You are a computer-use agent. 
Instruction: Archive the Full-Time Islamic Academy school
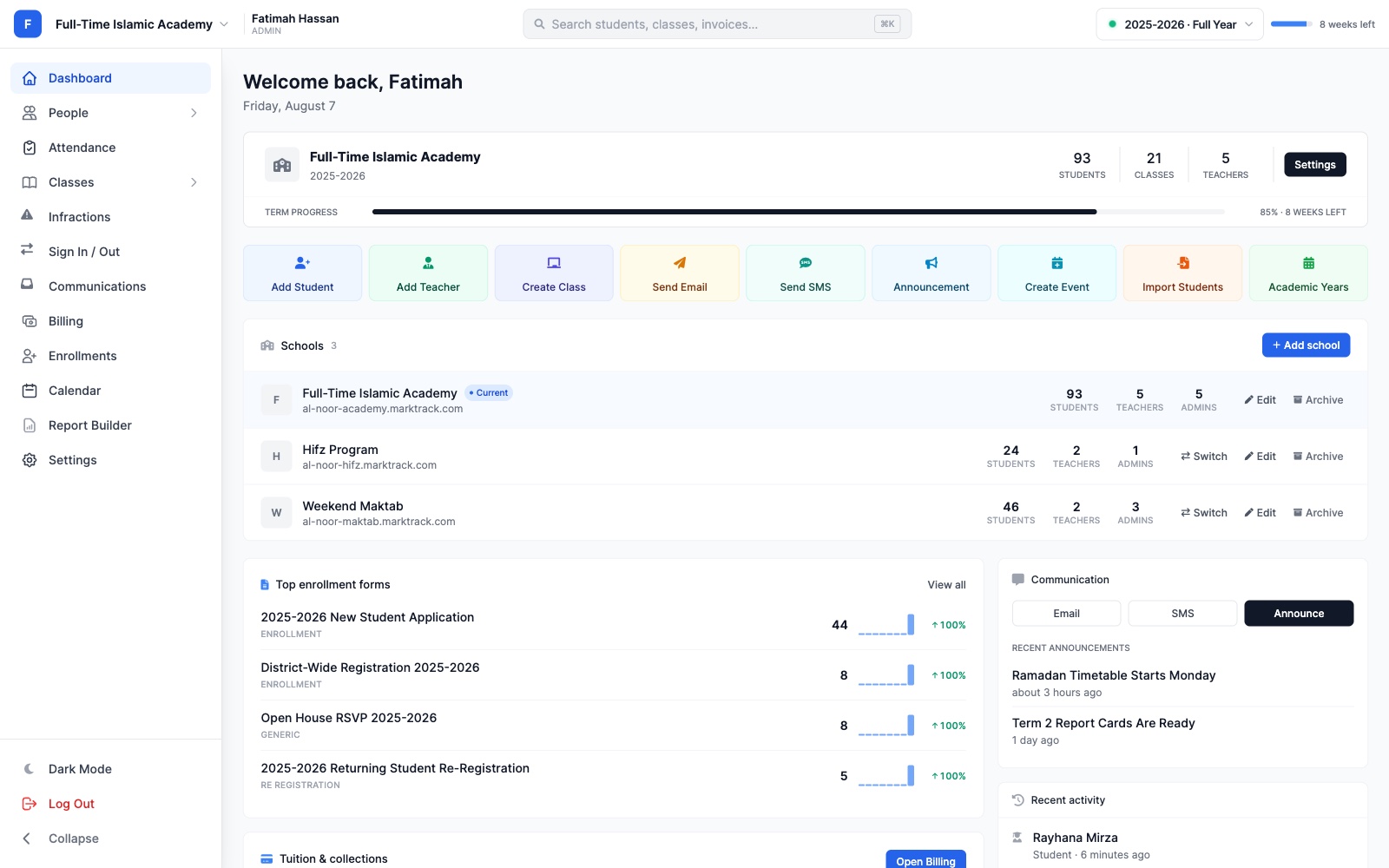coord(1318,400)
